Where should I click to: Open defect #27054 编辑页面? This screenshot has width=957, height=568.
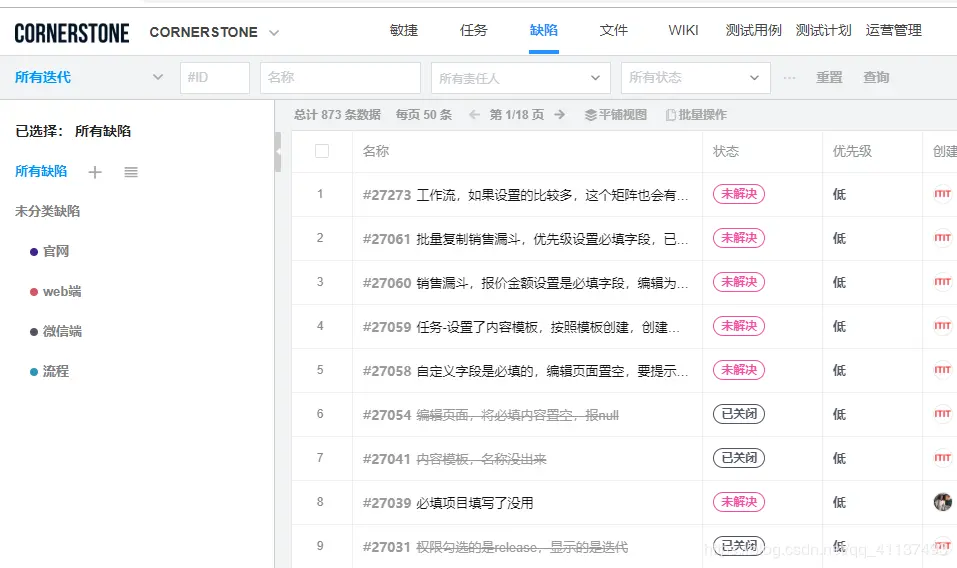tap(491, 415)
